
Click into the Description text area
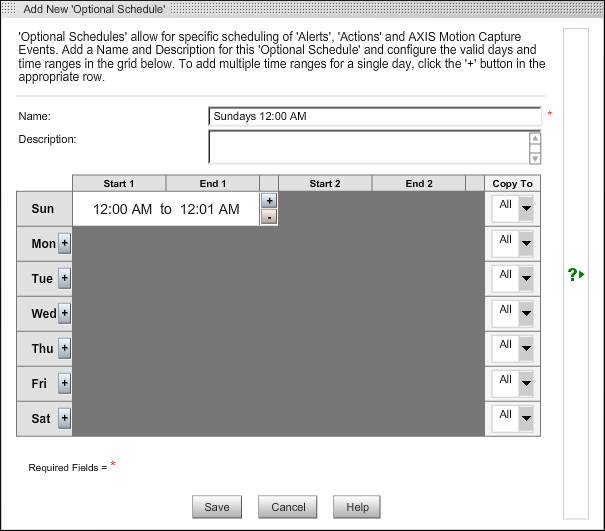pos(368,147)
